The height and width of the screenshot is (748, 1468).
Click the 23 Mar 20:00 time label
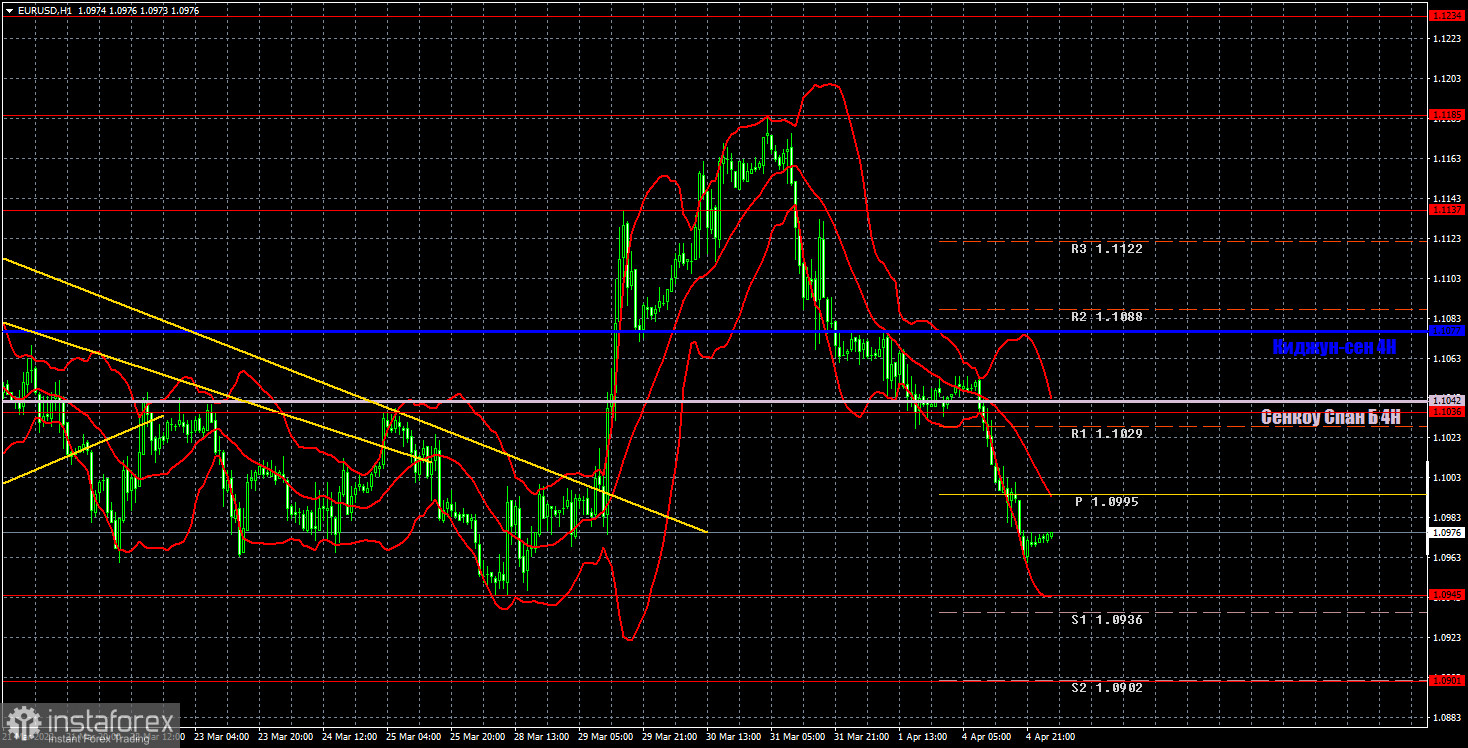pos(287,737)
